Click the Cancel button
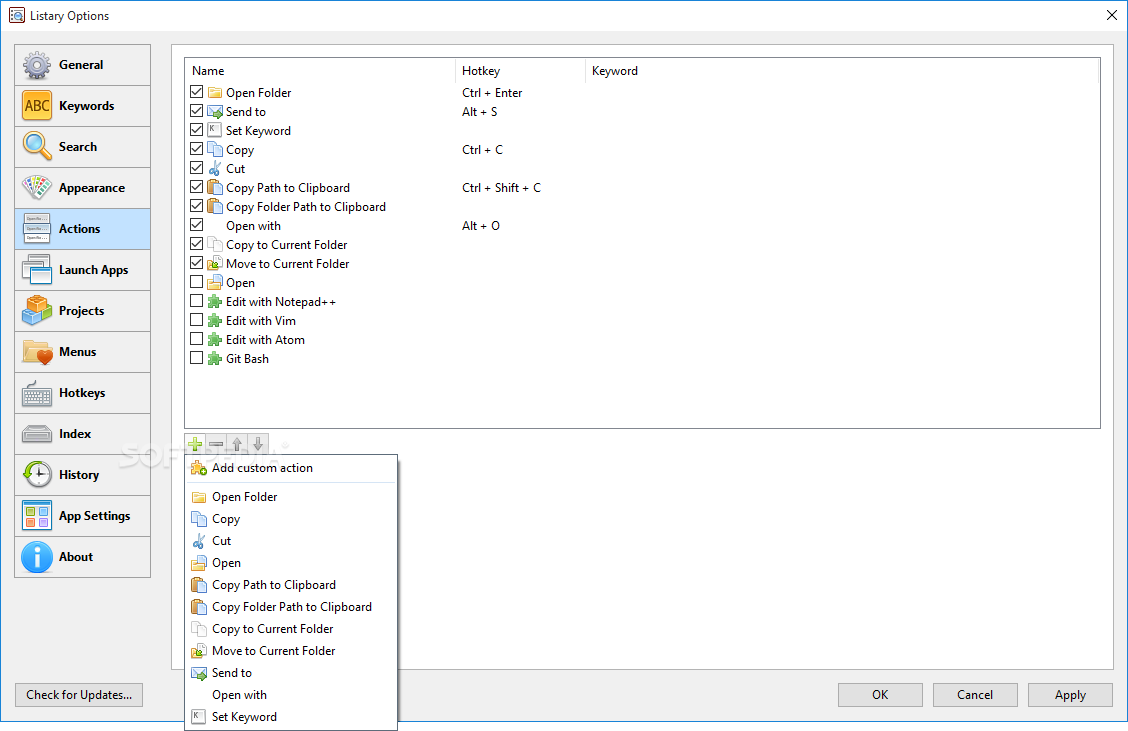This screenshot has height=731, width=1128. coord(975,695)
